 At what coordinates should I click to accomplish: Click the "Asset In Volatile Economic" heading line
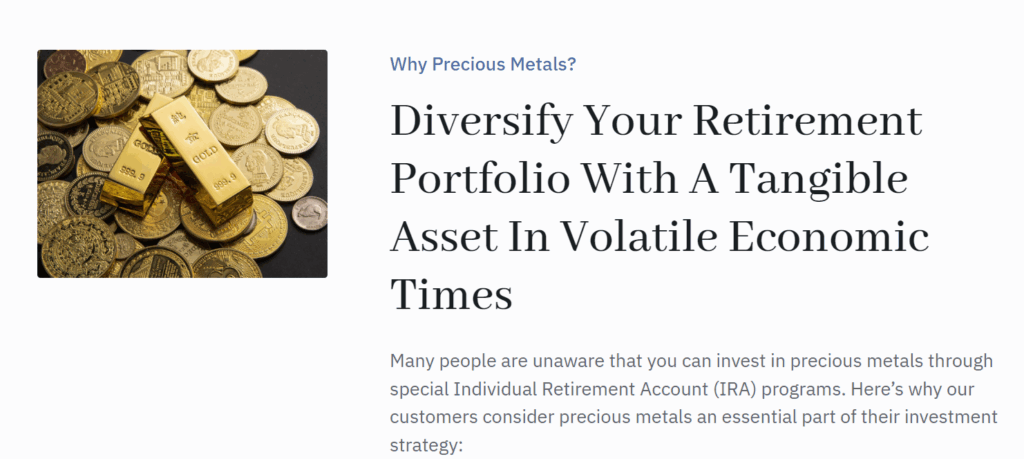click(659, 238)
